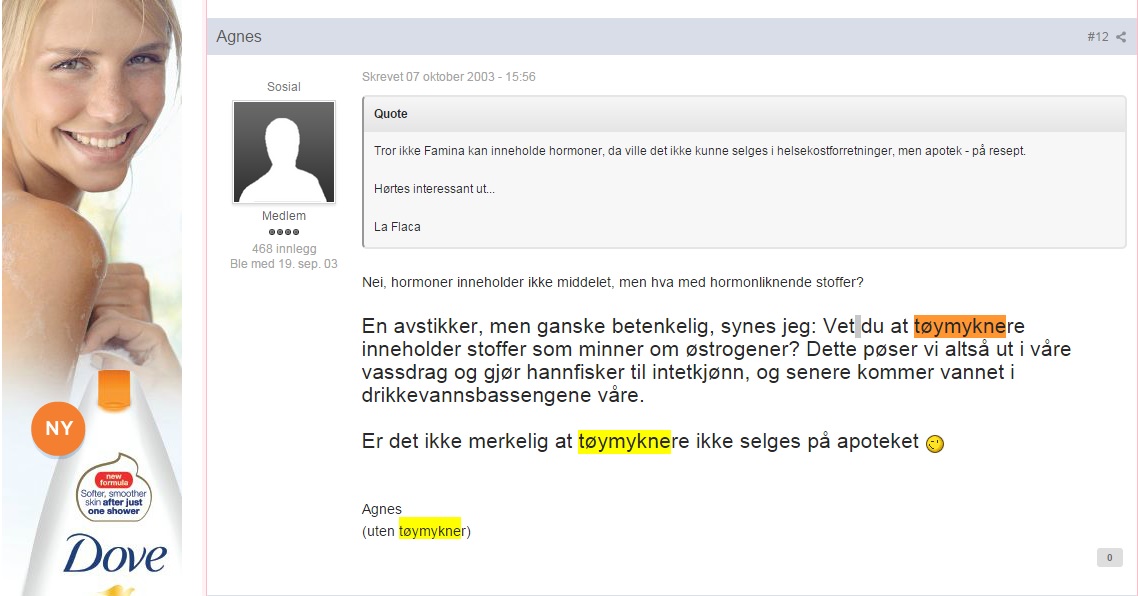Open Agnes's profile from the post header
This screenshot has width=1138, height=596.
pos(239,36)
